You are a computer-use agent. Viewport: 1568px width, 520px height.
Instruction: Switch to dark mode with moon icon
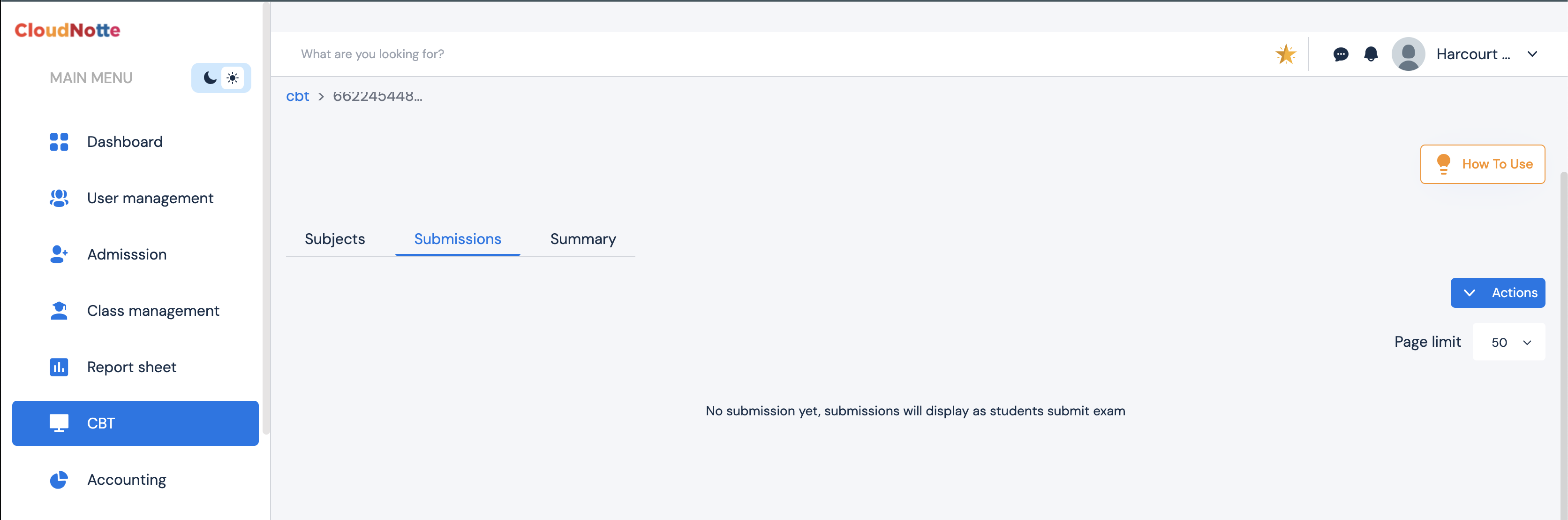[210, 78]
